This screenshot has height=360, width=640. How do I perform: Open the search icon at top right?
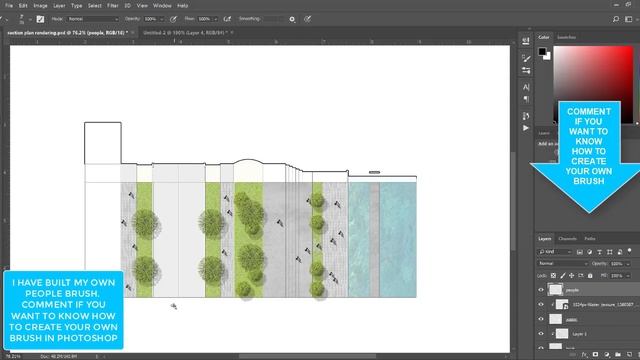(x=616, y=19)
